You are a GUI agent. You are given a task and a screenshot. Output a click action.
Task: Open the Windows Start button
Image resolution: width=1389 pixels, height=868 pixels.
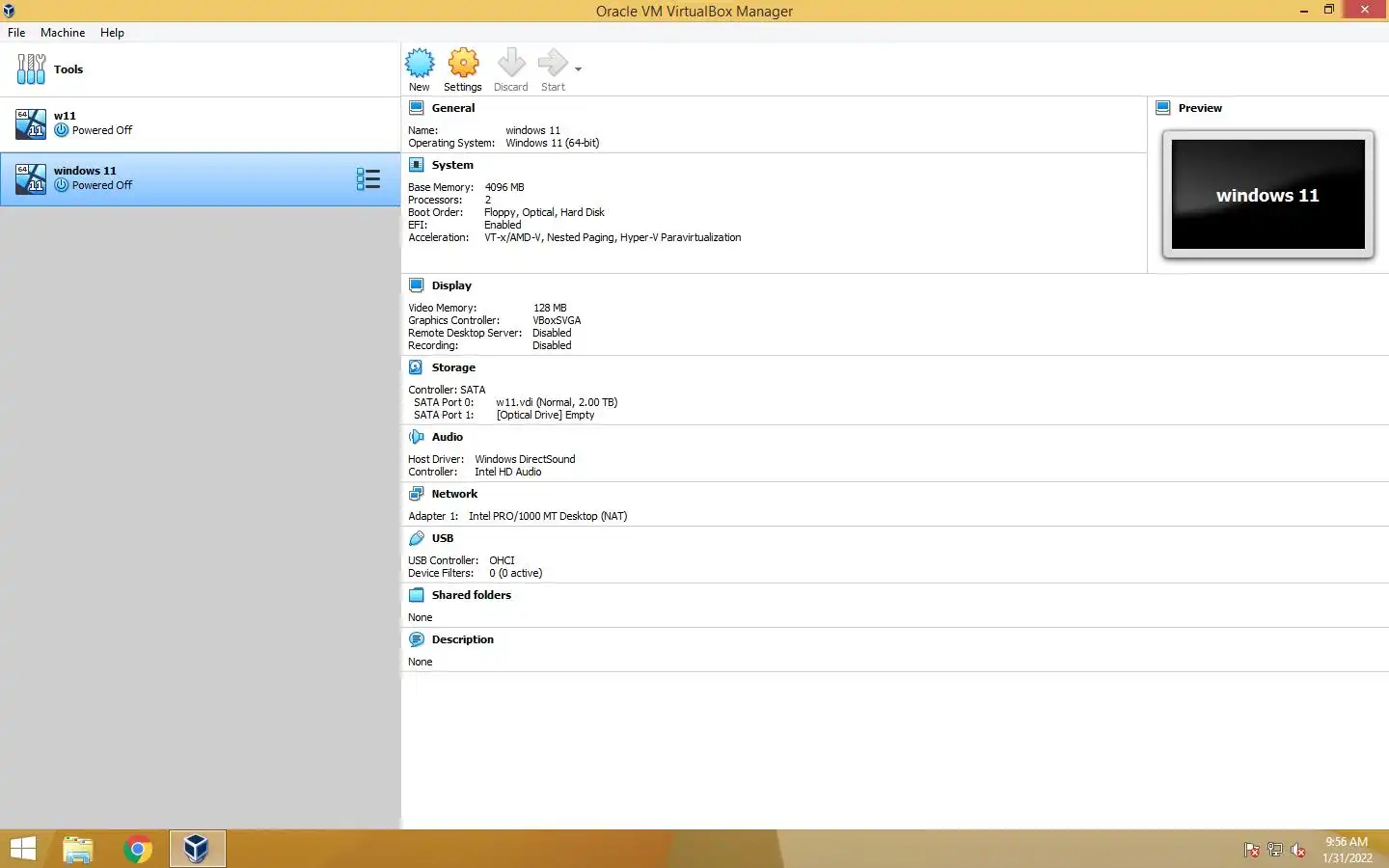[x=23, y=850]
